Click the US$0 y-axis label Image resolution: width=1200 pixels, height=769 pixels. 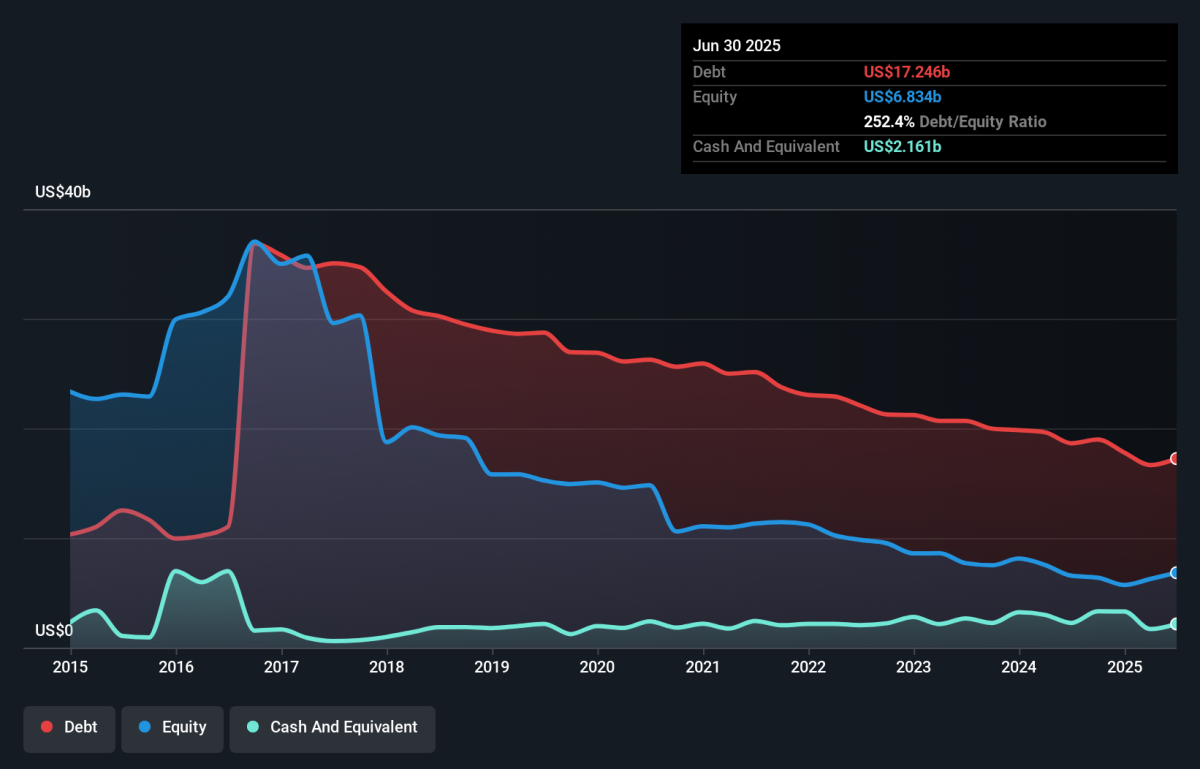54,631
